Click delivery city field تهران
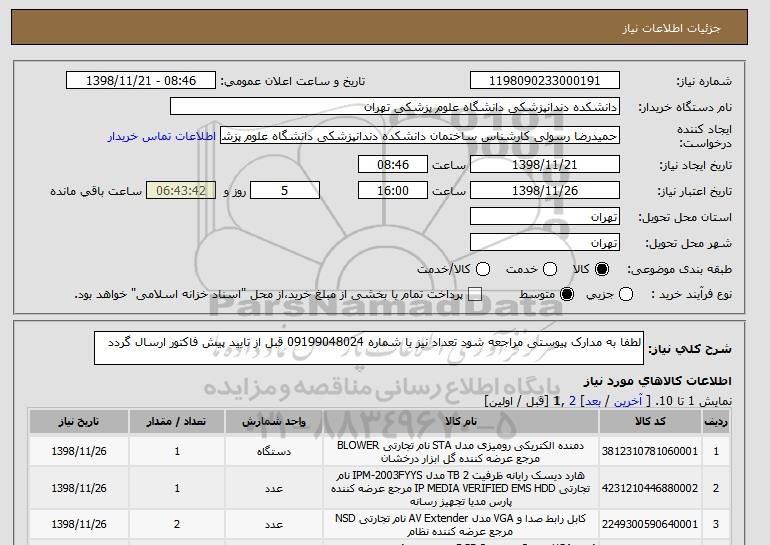This screenshot has width=770, height=545. 545,243
